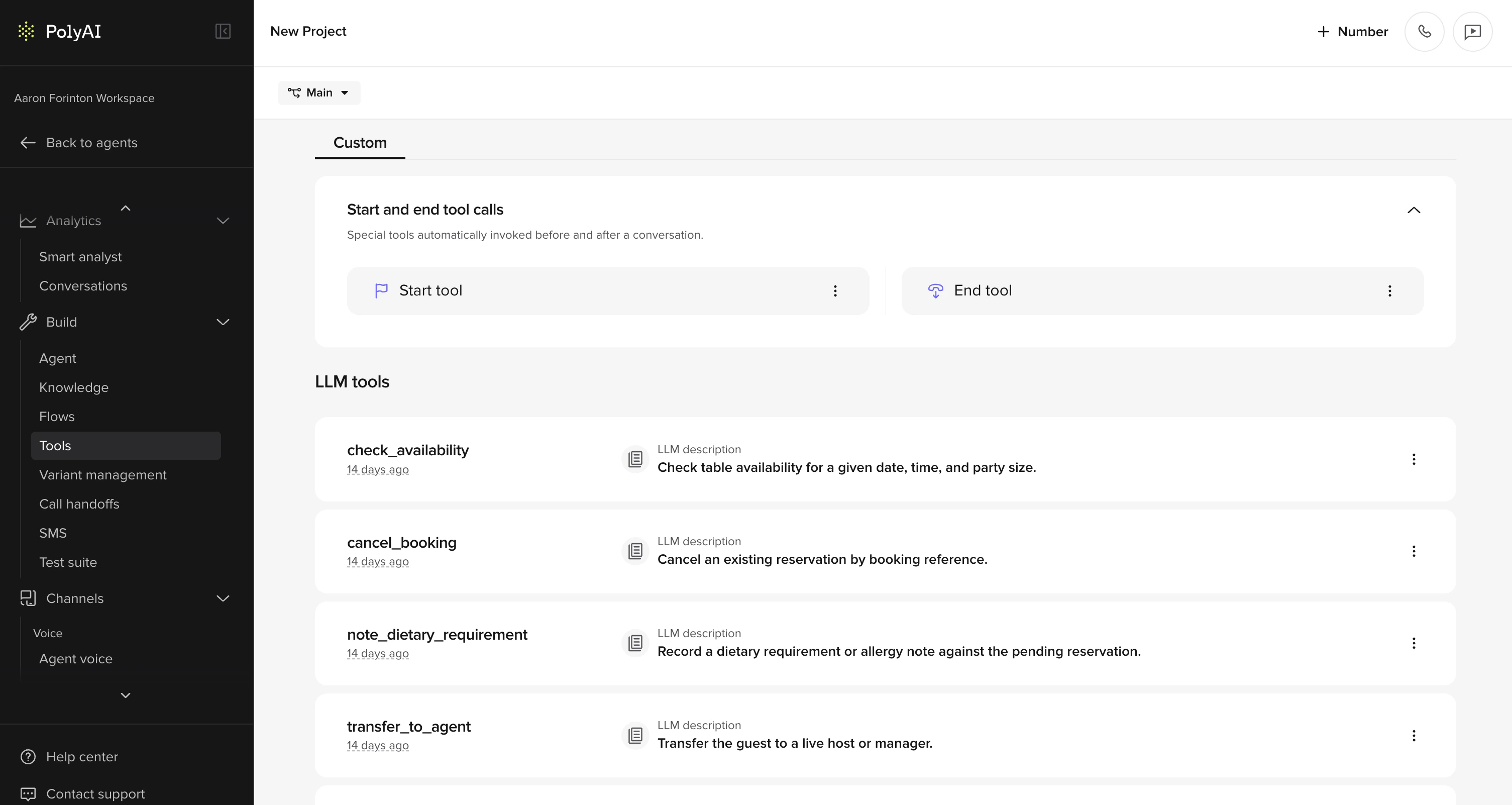This screenshot has width=1512, height=805.
Task: Click the phone call icon in the top bar
Action: (x=1425, y=31)
